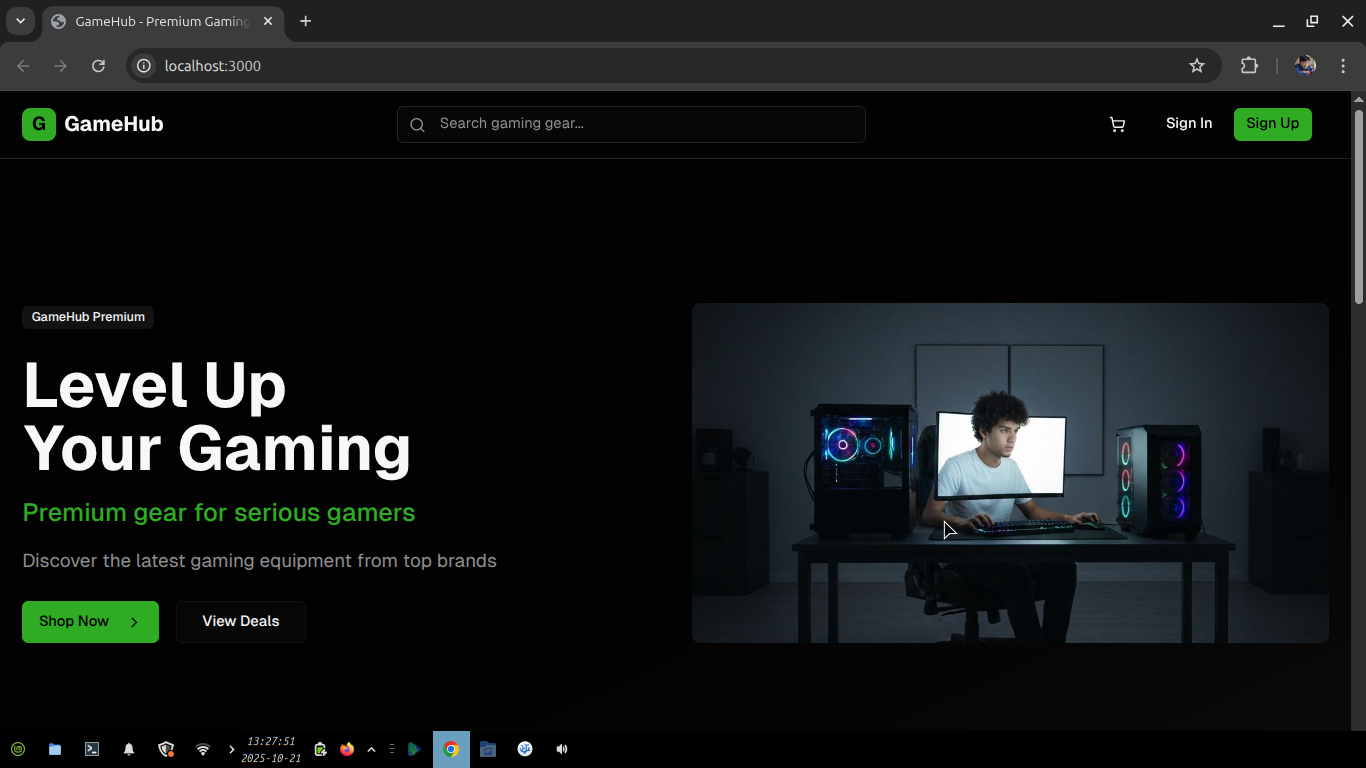The width and height of the screenshot is (1366, 768).
Task: Click the search magnifier in the search bar
Action: click(417, 124)
